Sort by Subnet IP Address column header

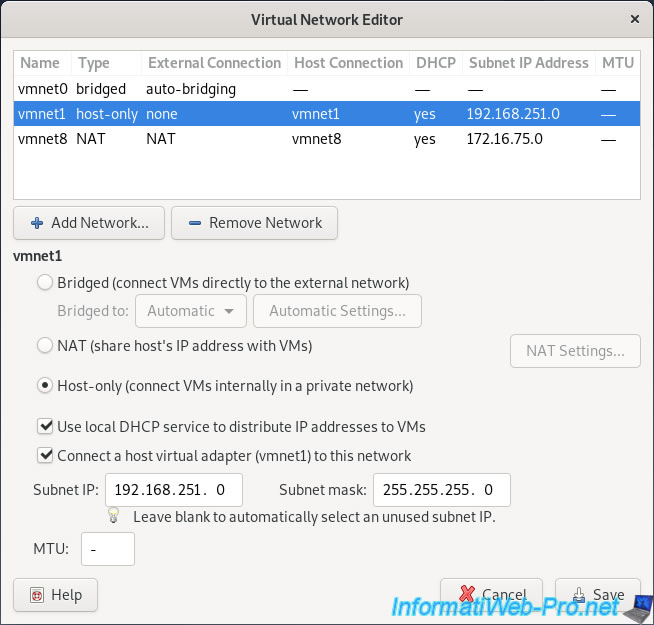tap(528, 63)
